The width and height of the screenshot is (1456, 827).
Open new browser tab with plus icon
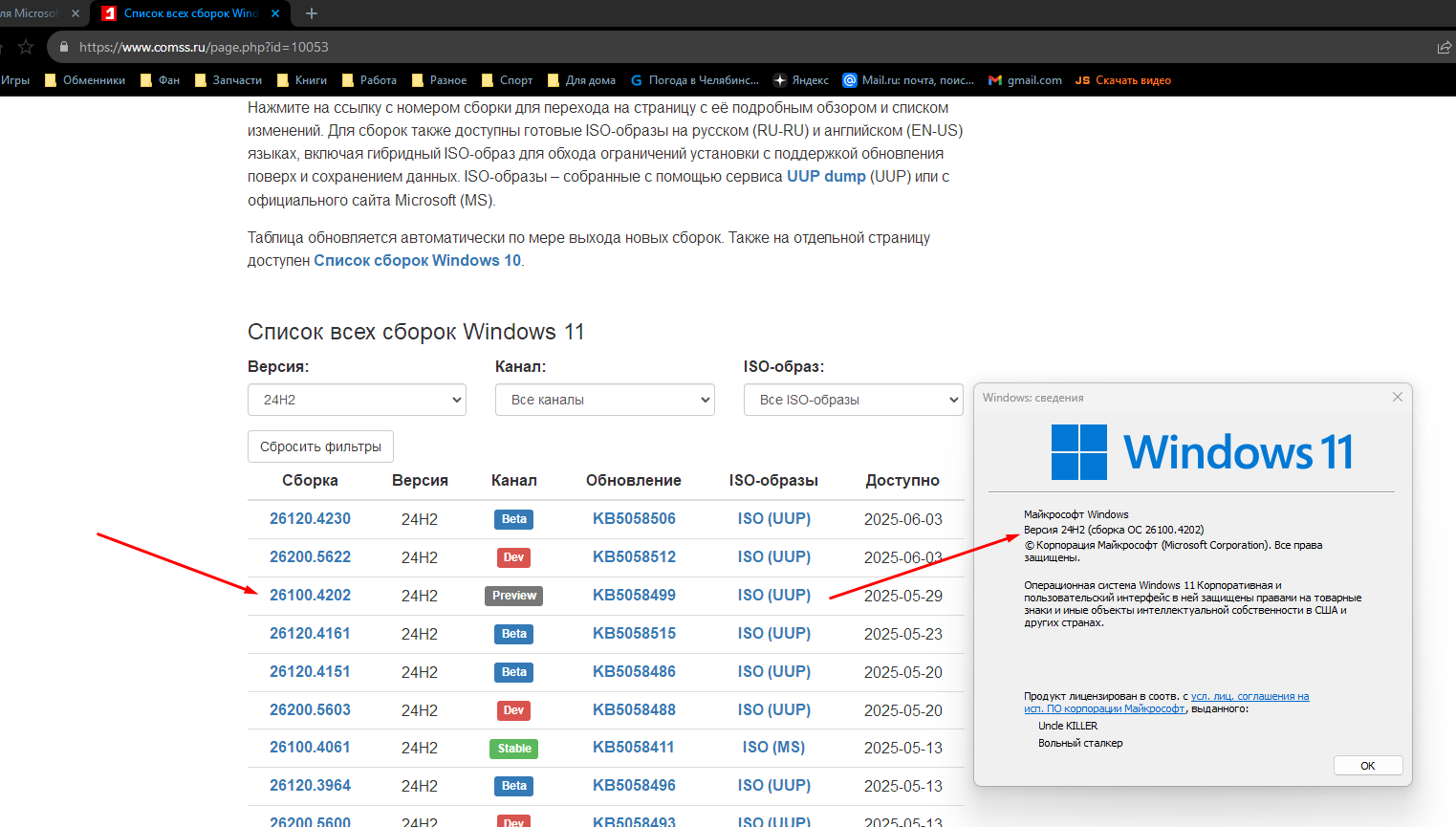(x=312, y=13)
